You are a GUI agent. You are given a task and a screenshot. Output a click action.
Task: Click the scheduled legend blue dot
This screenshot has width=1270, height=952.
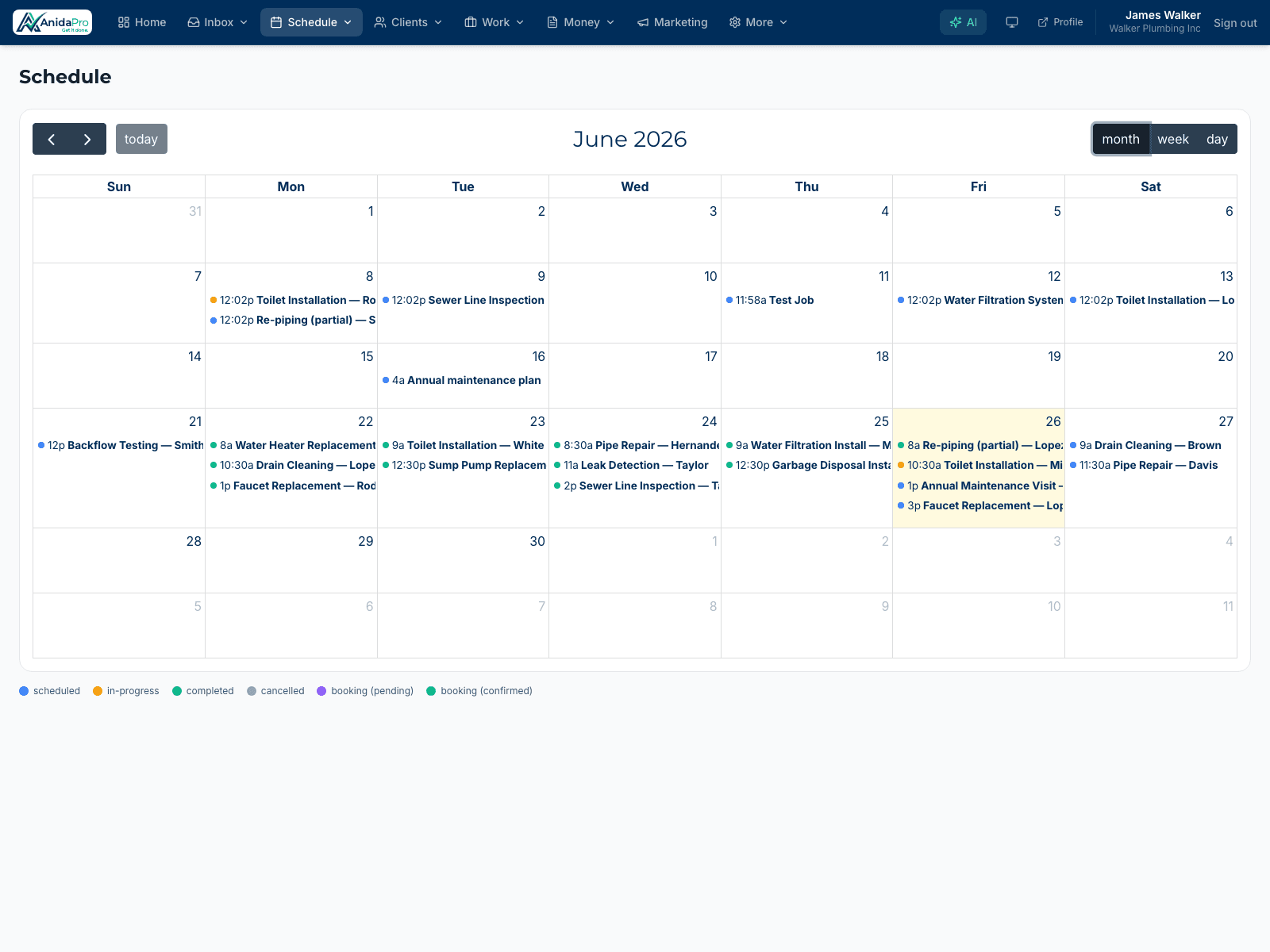[x=24, y=691]
